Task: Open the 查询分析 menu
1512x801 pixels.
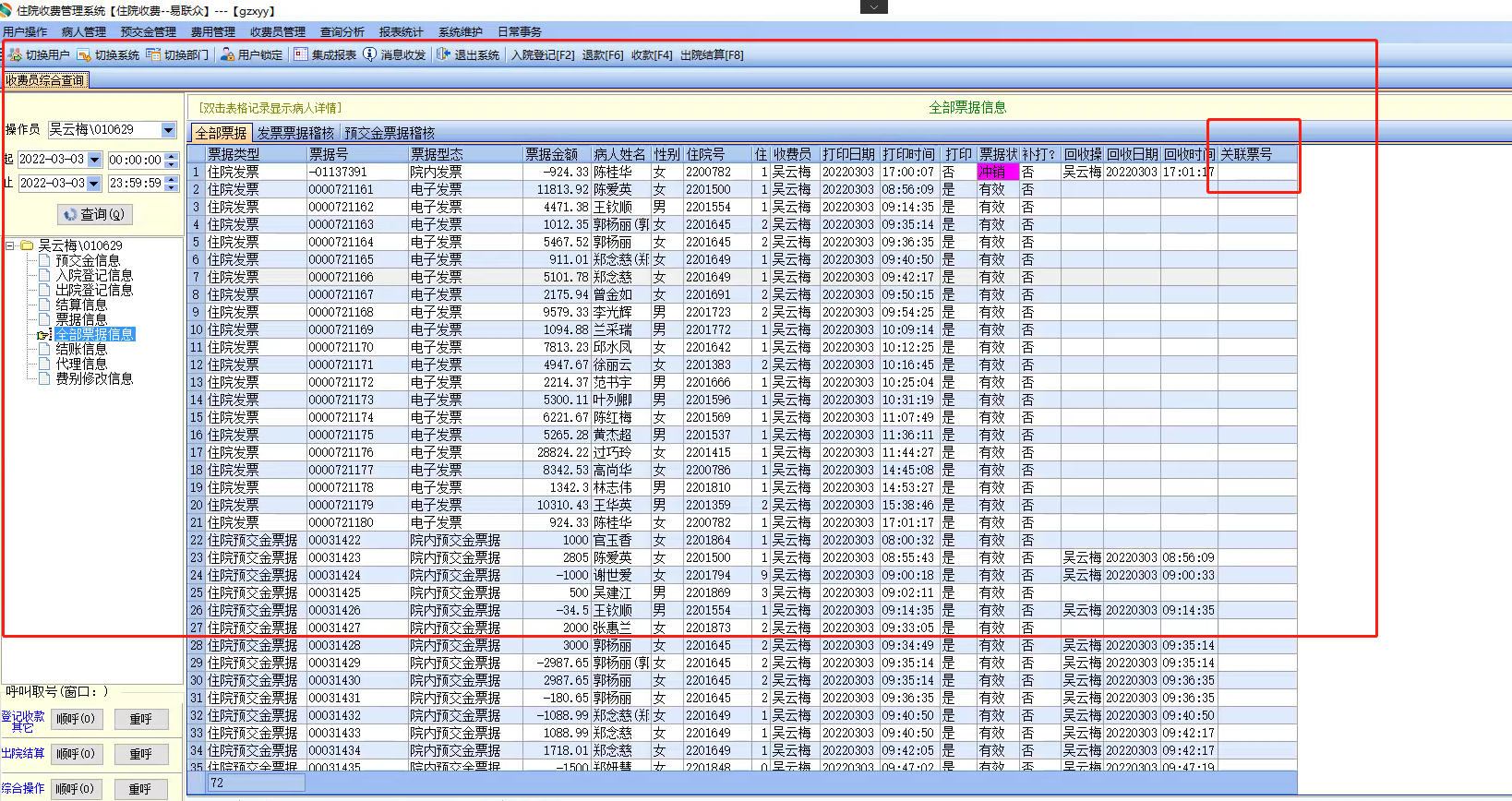Action: click(342, 32)
